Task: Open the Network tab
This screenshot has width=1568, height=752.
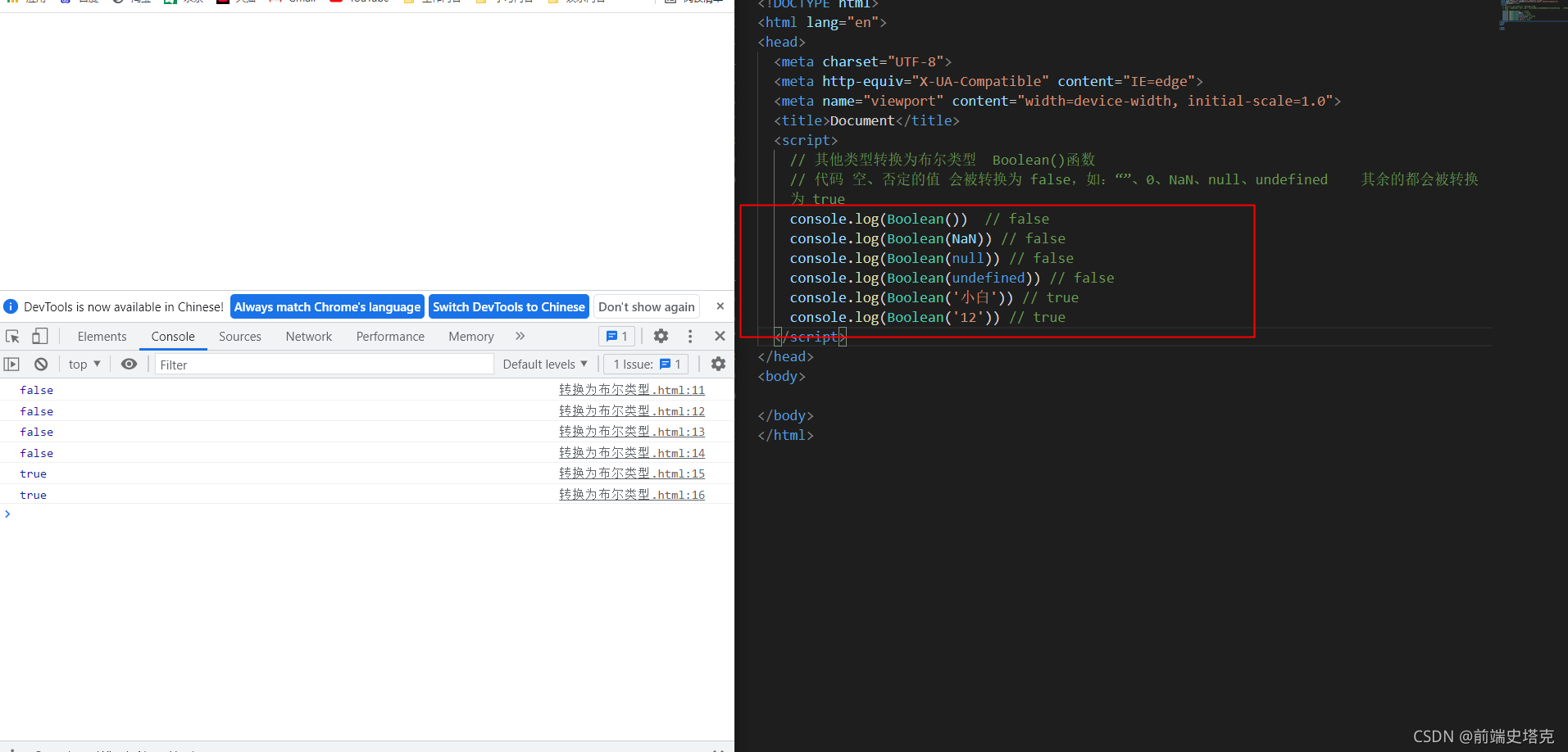Action: pyautogui.click(x=309, y=337)
